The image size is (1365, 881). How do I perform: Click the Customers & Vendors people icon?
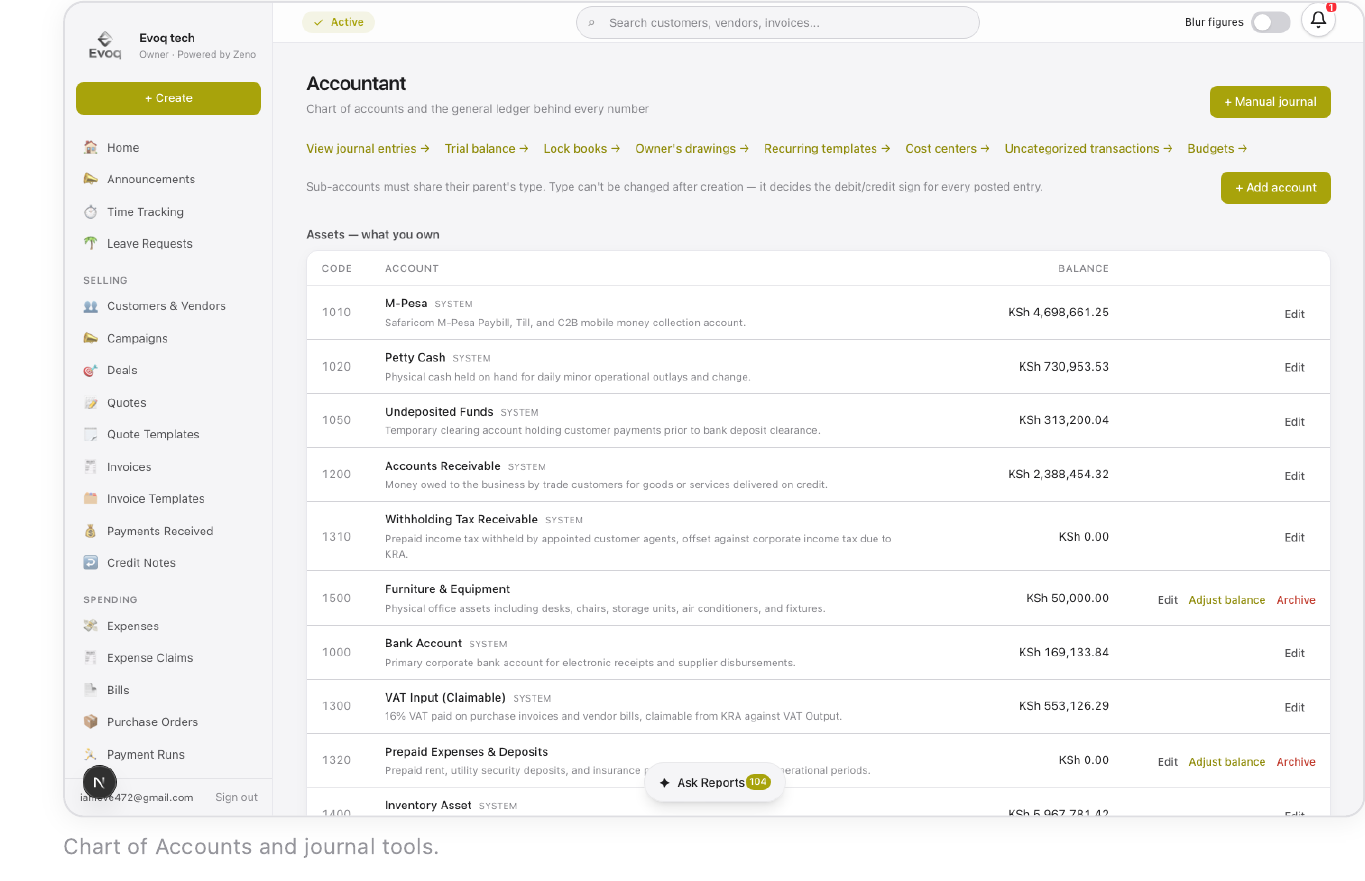(x=91, y=306)
